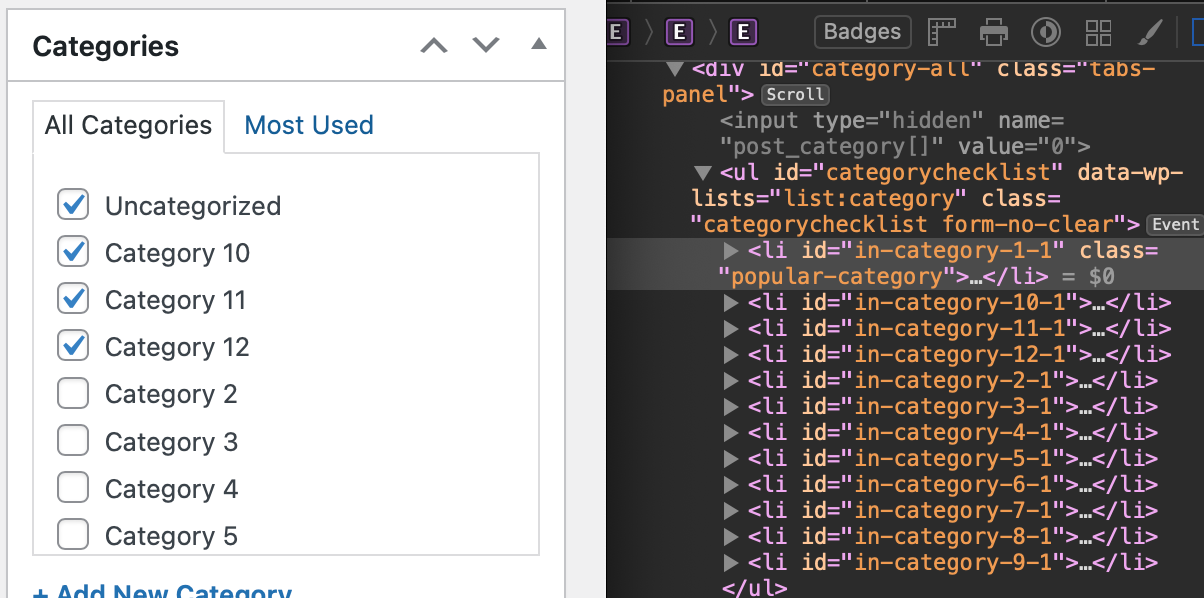
Task: Switch to the Most Used tab
Action: click(308, 125)
